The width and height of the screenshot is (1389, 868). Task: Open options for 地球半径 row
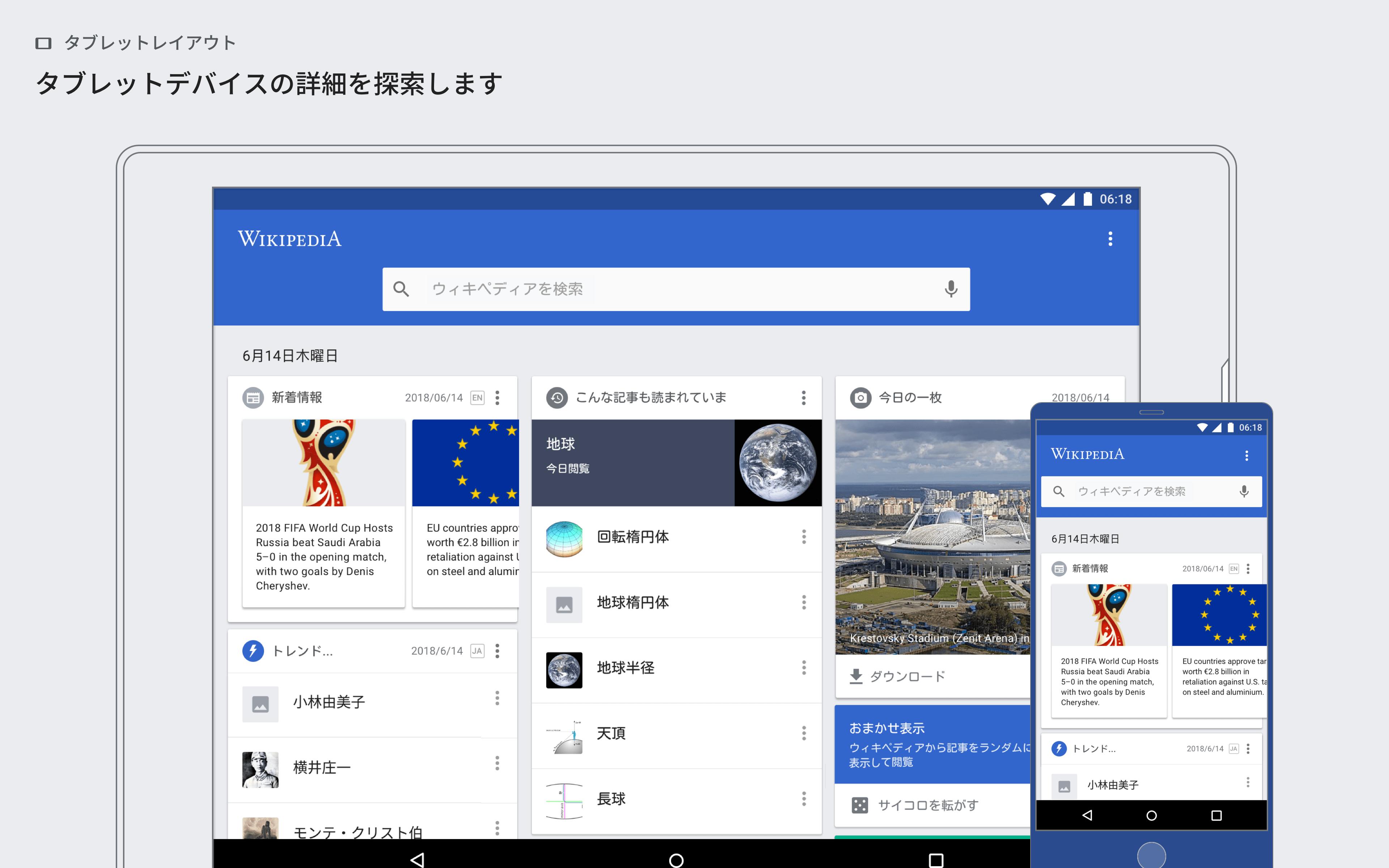coord(803,668)
